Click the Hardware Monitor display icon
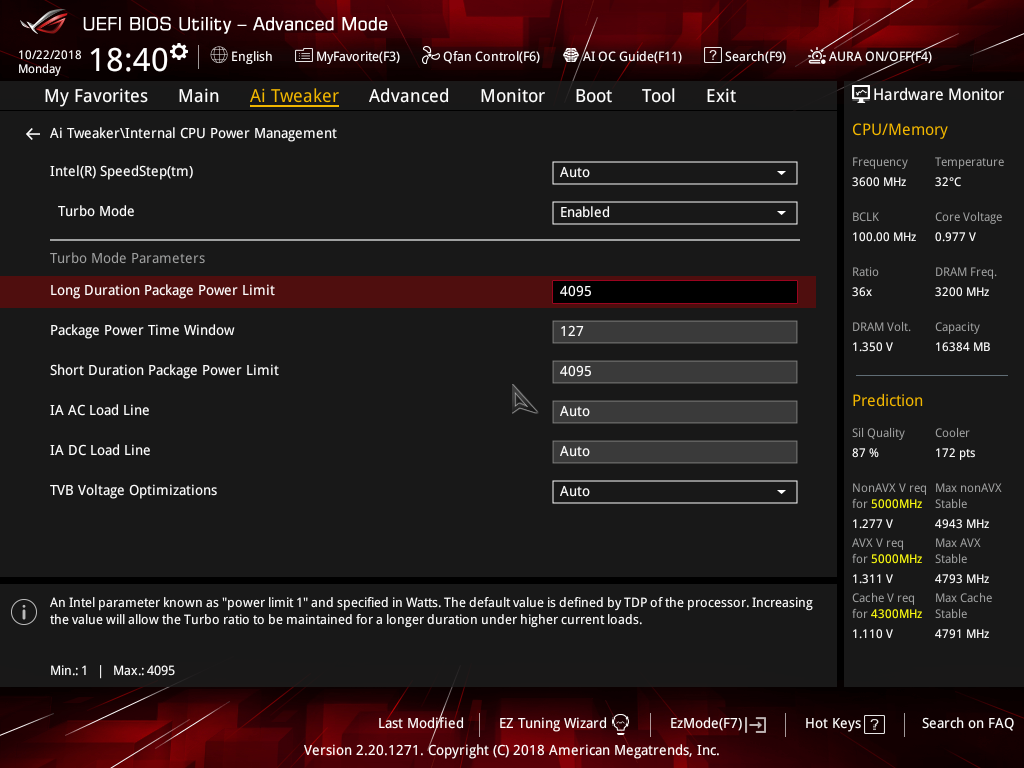The width and height of the screenshot is (1024, 768). coord(861,95)
